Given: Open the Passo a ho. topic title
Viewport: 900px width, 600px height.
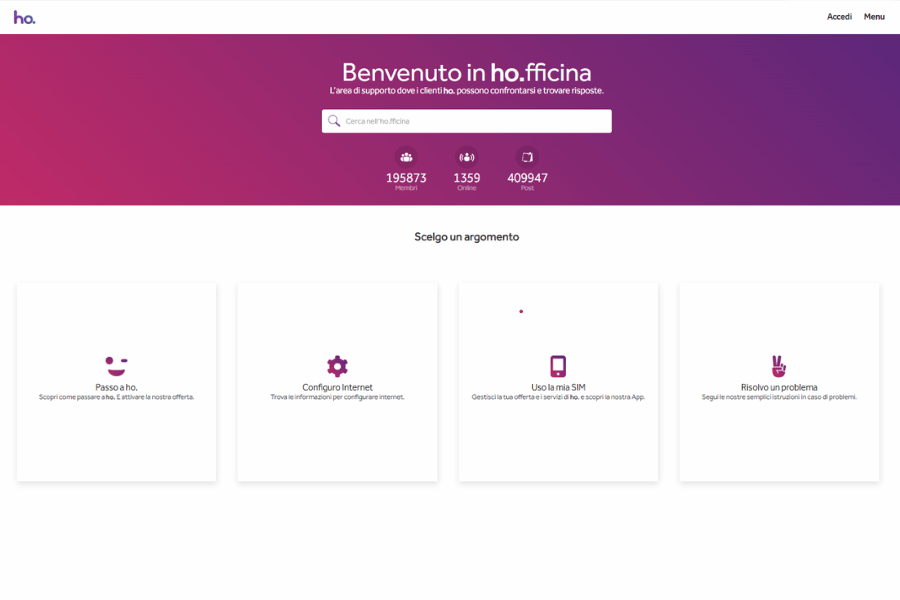Looking at the screenshot, I should tap(117, 388).
